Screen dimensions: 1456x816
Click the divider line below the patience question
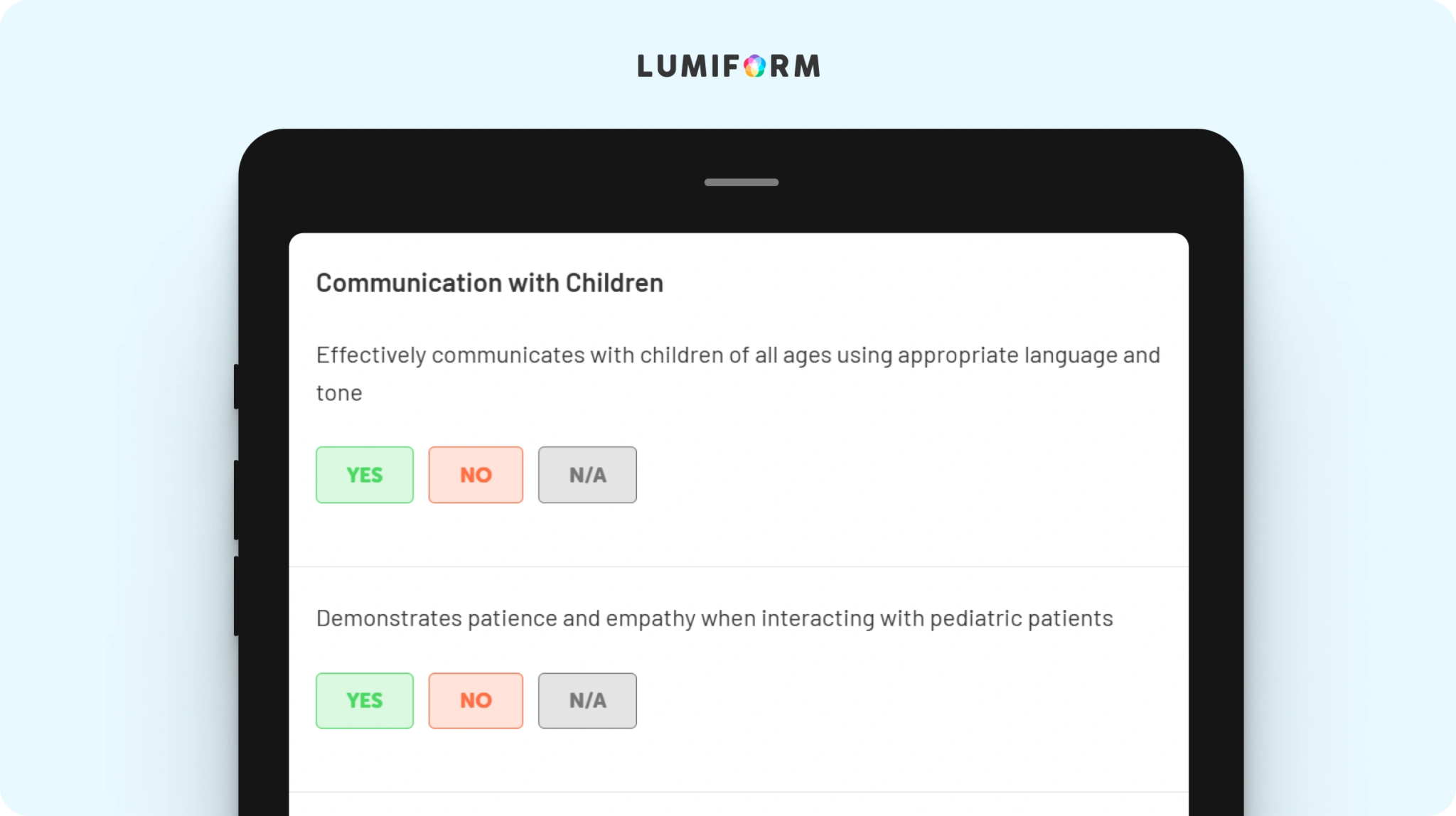pyautogui.click(x=739, y=792)
